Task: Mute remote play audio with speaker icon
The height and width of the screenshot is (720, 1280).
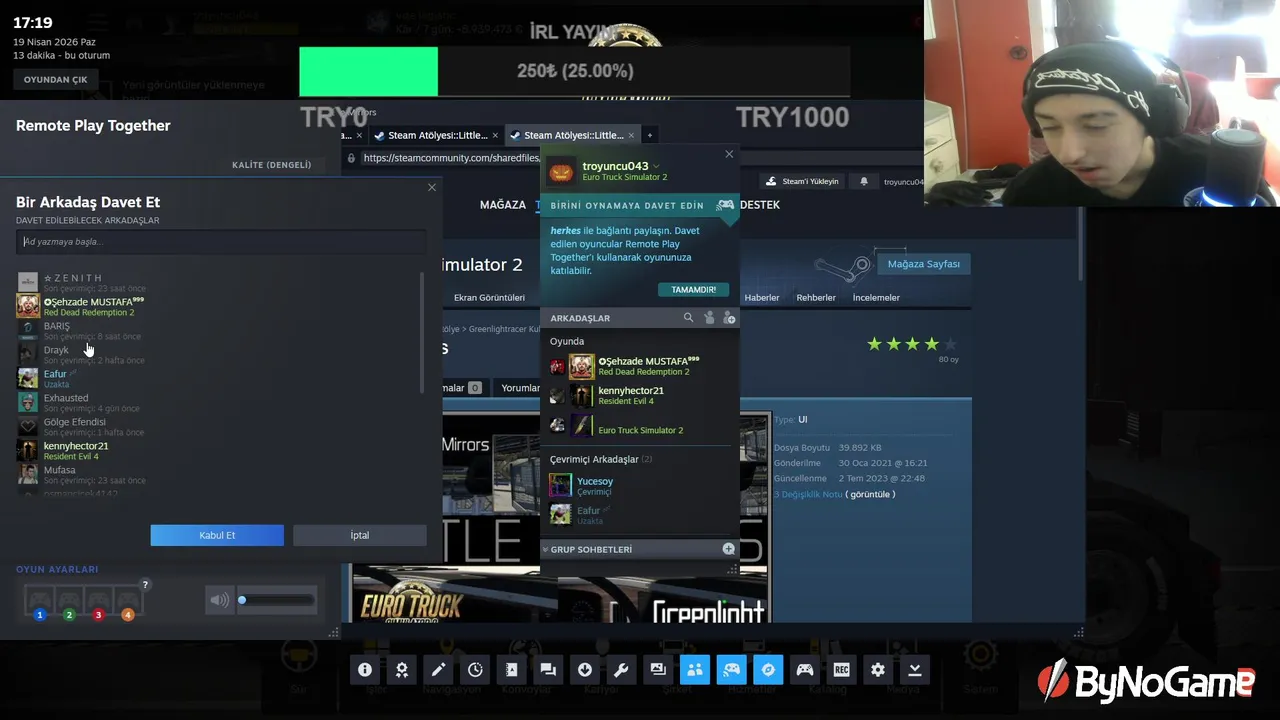Action: [x=219, y=600]
